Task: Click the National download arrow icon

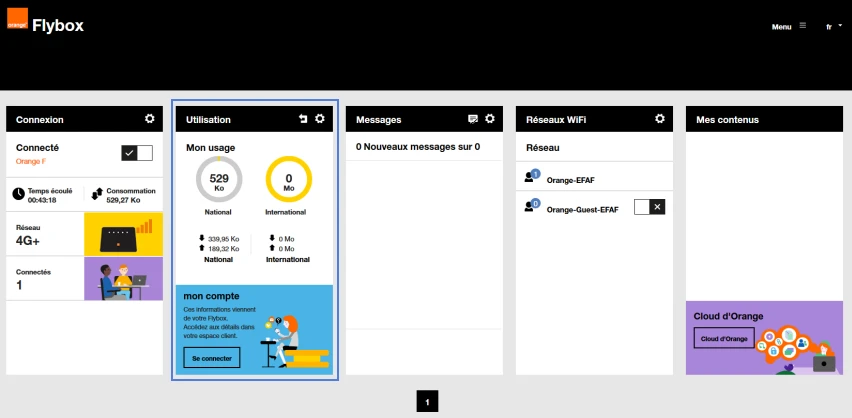Action: [202, 238]
